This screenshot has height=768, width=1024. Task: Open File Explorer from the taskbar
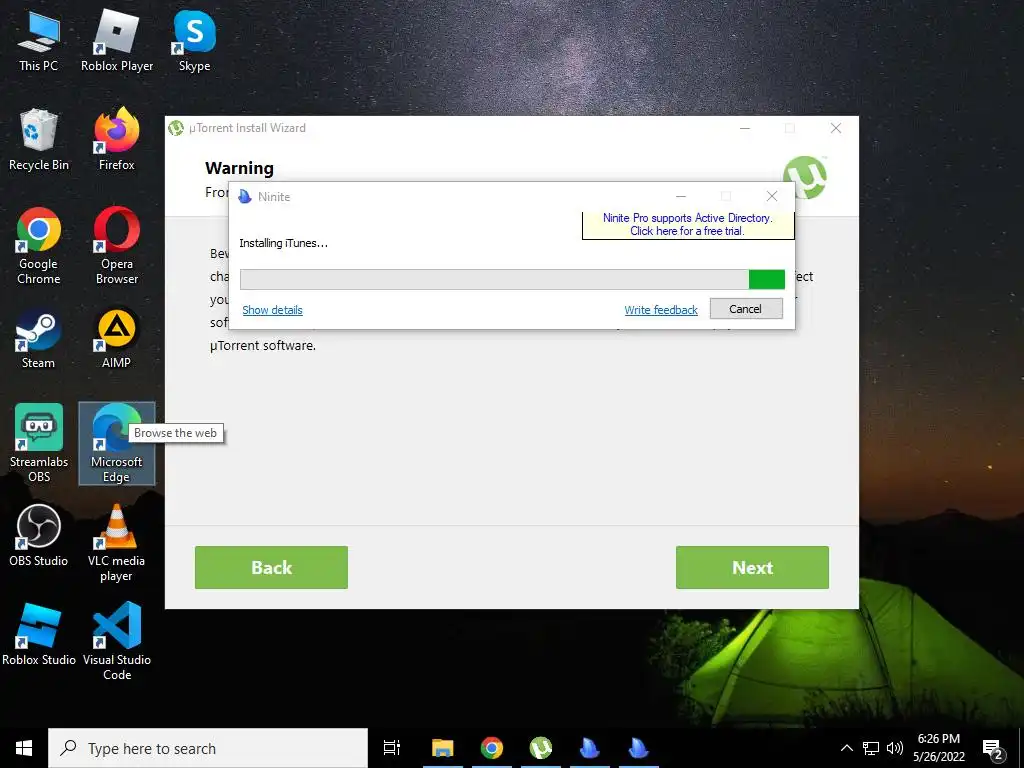pyautogui.click(x=443, y=748)
